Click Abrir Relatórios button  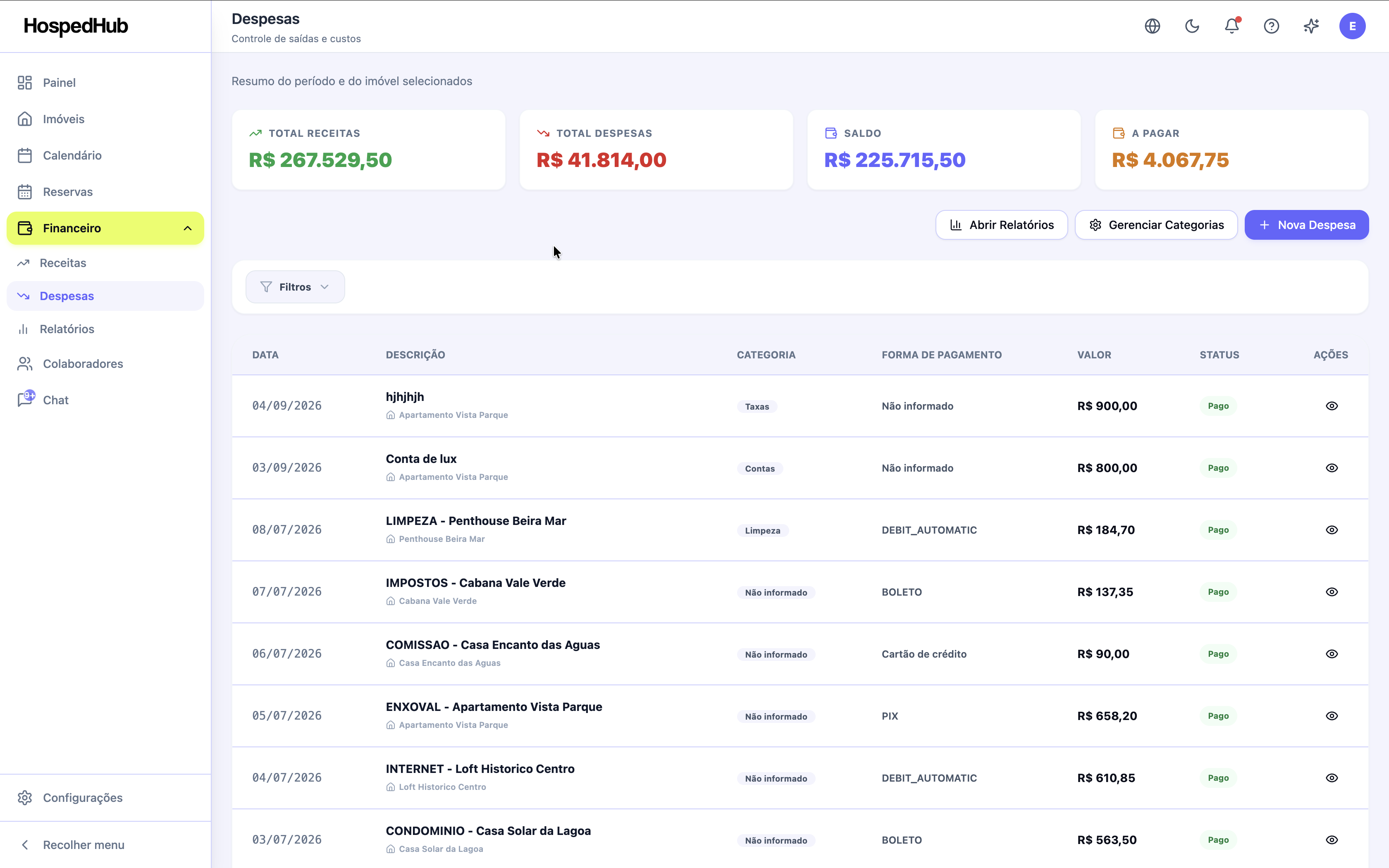tap(1002, 225)
